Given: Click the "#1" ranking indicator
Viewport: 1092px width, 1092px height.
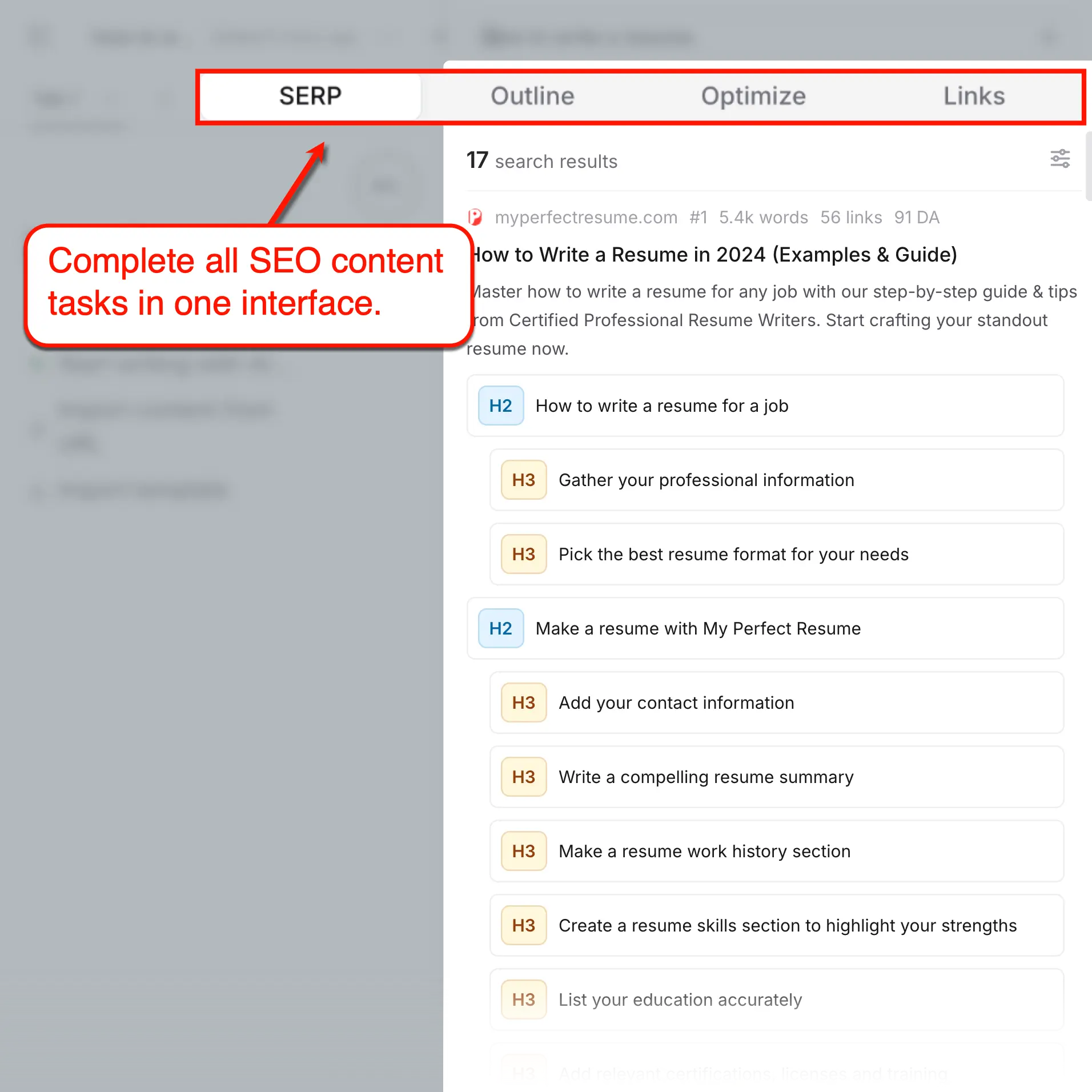Looking at the screenshot, I should point(698,218).
